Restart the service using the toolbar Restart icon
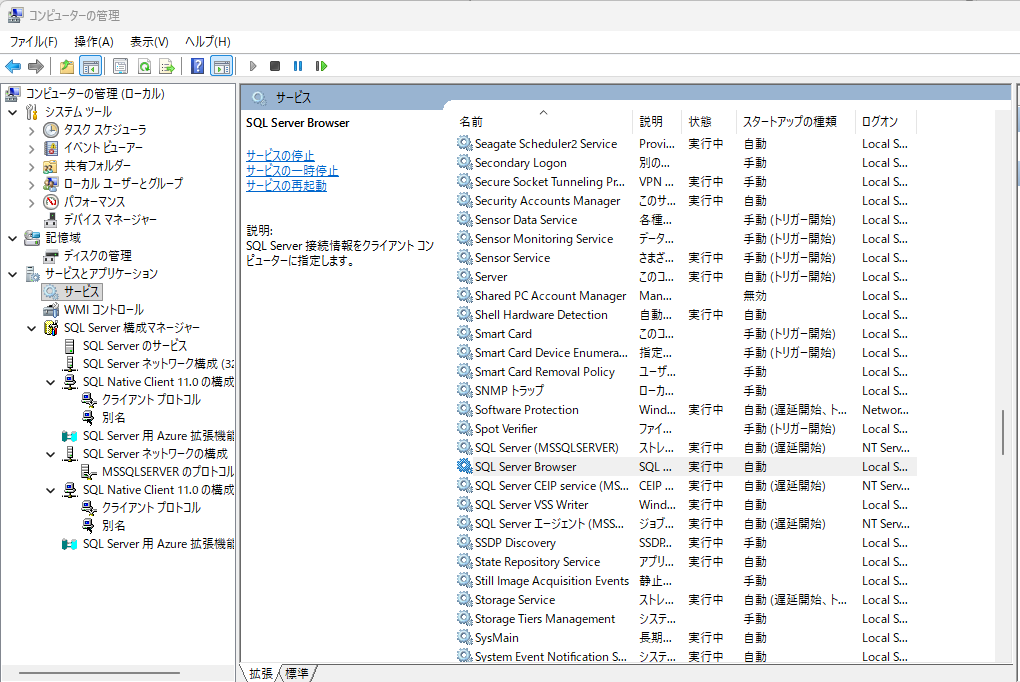The width and height of the screenshot is (1020, 682). 321,66
